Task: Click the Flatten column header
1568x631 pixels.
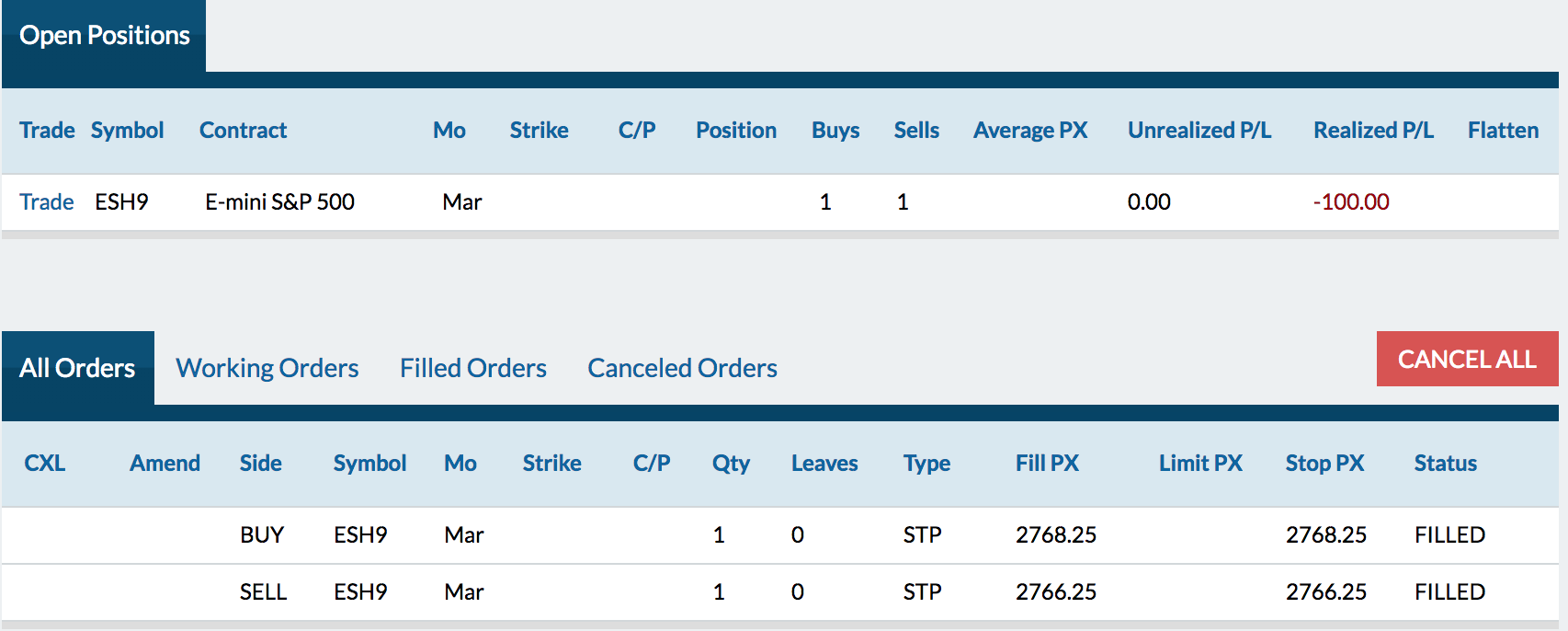Action: [1503, 131]
